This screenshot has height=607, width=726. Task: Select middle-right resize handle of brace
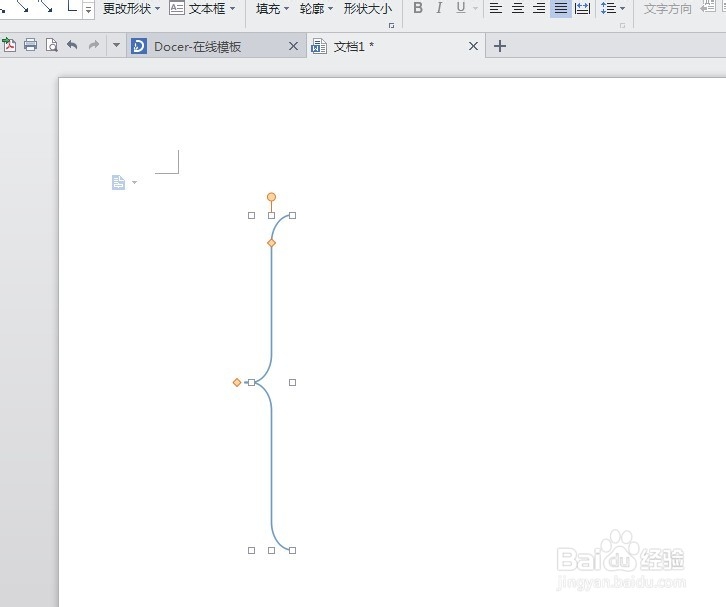(x=292, y=382)
